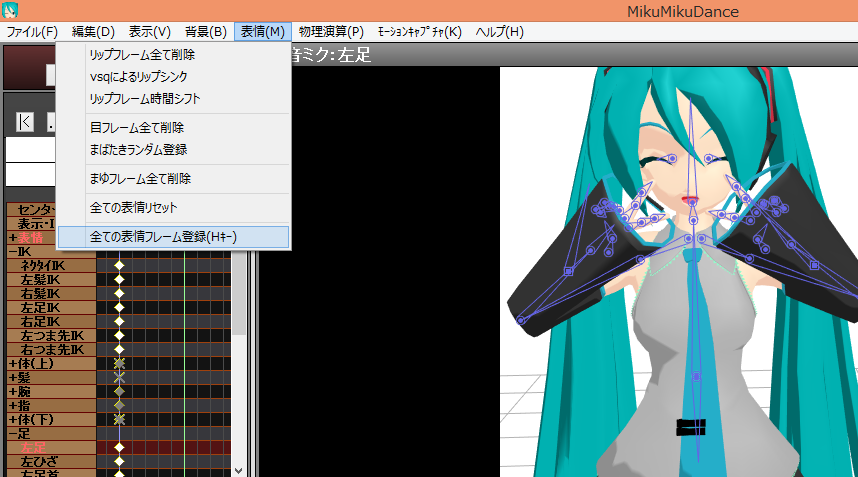The image size is (858, 477).
Task: Select 腕 group keyframe marker
Action: pyautogui.click(x=119, y=392)
